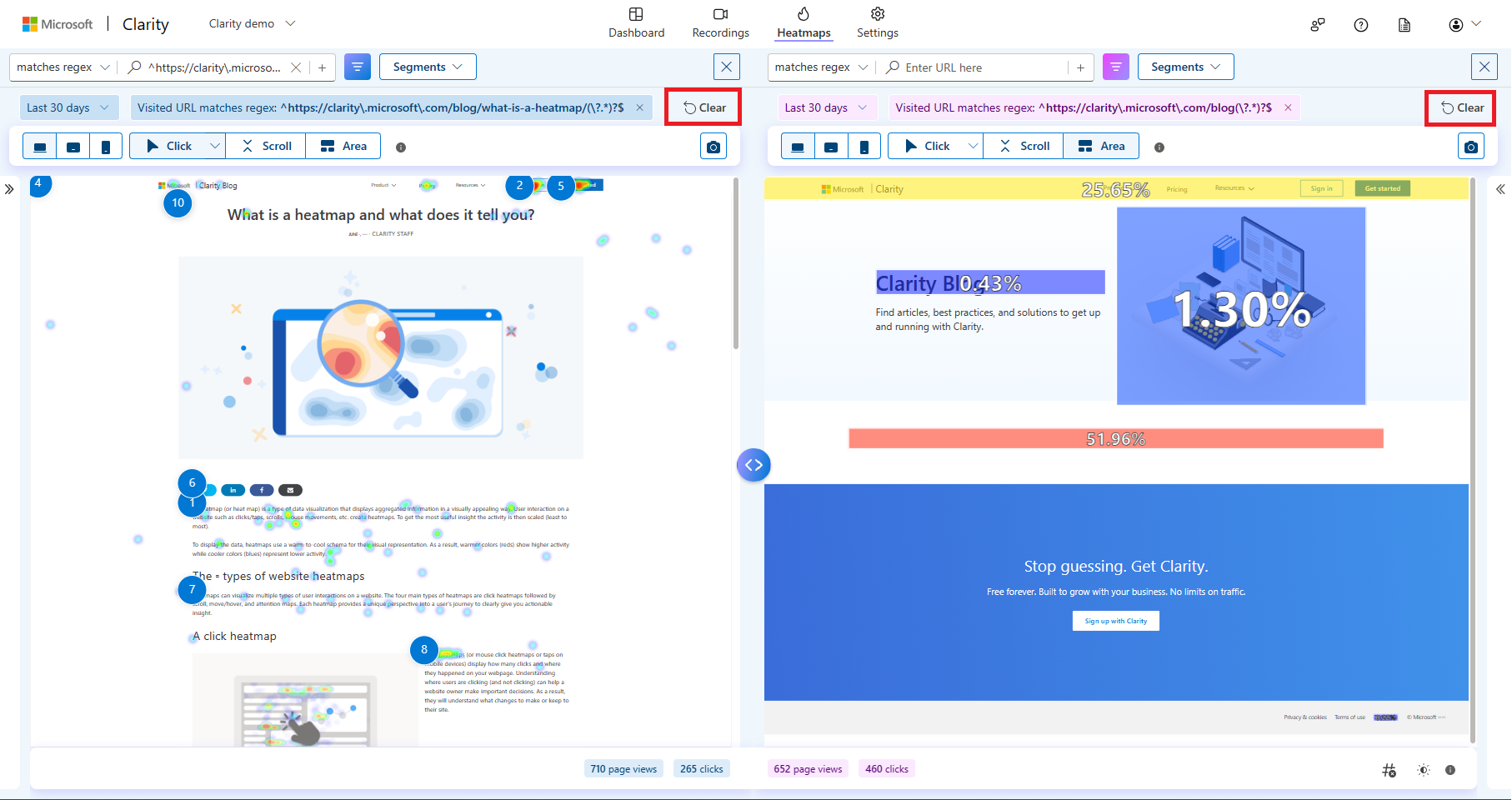Open right panel 'matches regex' dropdown
Viewport: 1512px width, 800px height.
tap(822, 67)
